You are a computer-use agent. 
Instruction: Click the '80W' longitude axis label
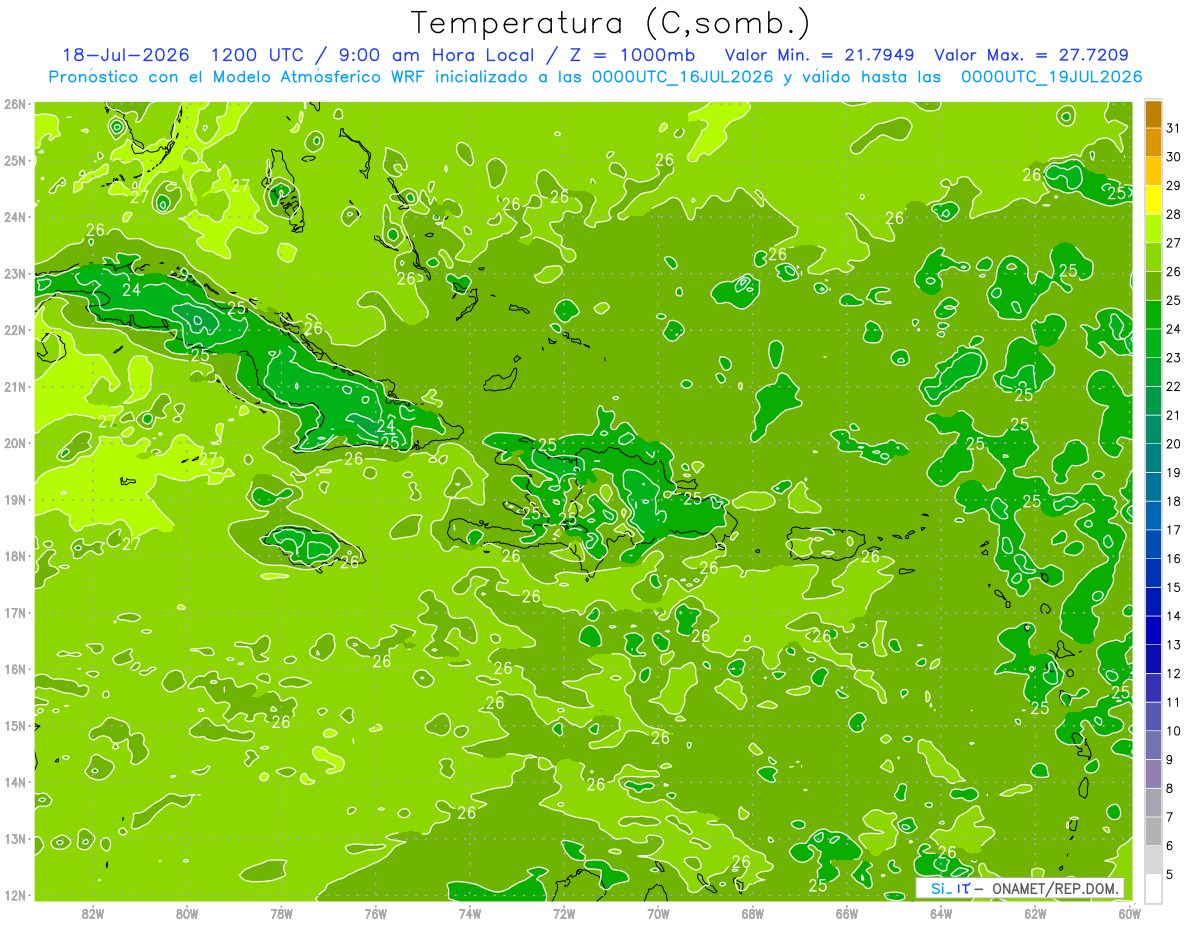[187, 914]
